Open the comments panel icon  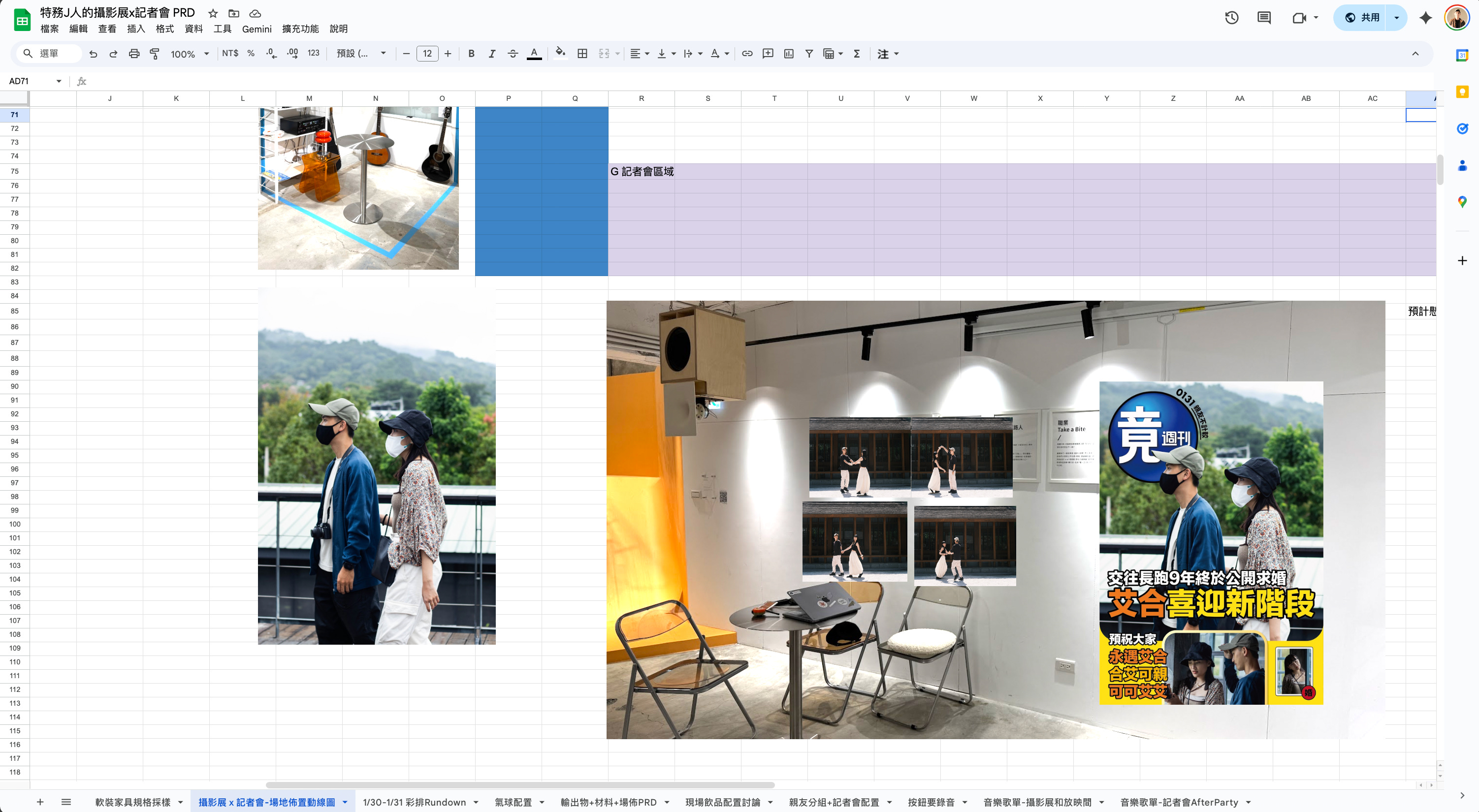pyautogui.click(x=1264, y=17)
